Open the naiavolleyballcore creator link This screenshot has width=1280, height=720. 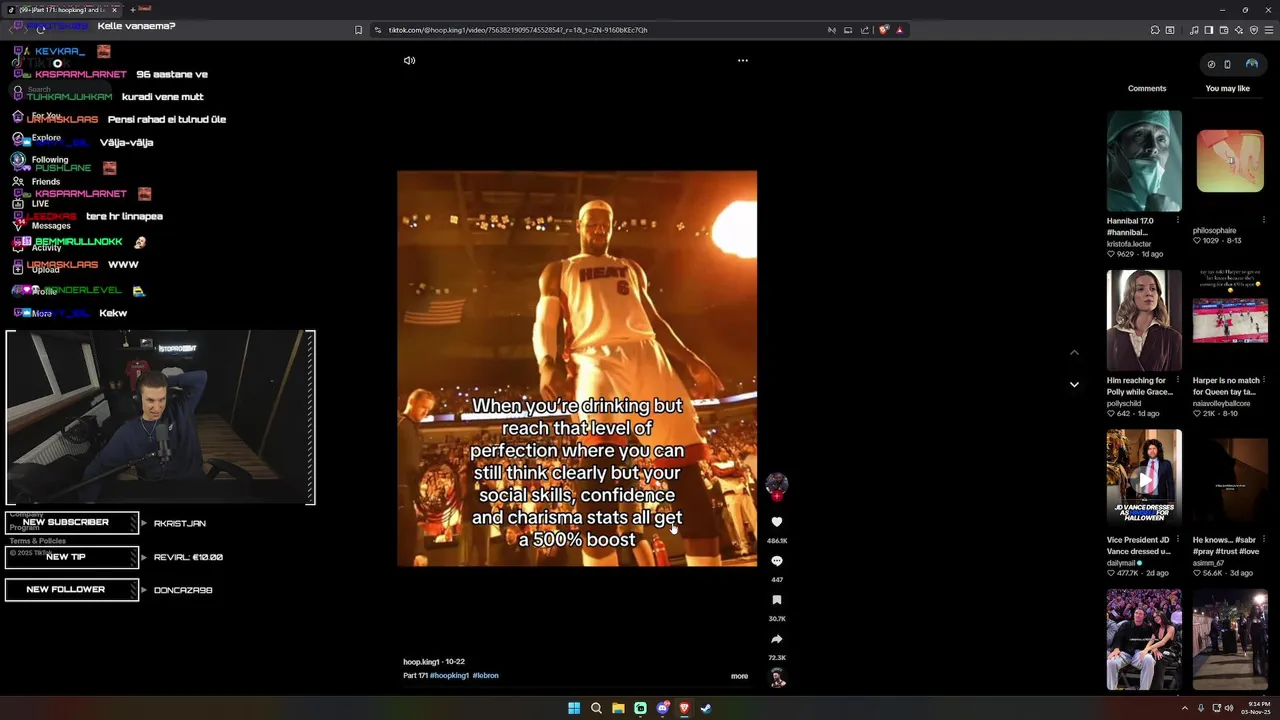click(x=1221, y=403)
